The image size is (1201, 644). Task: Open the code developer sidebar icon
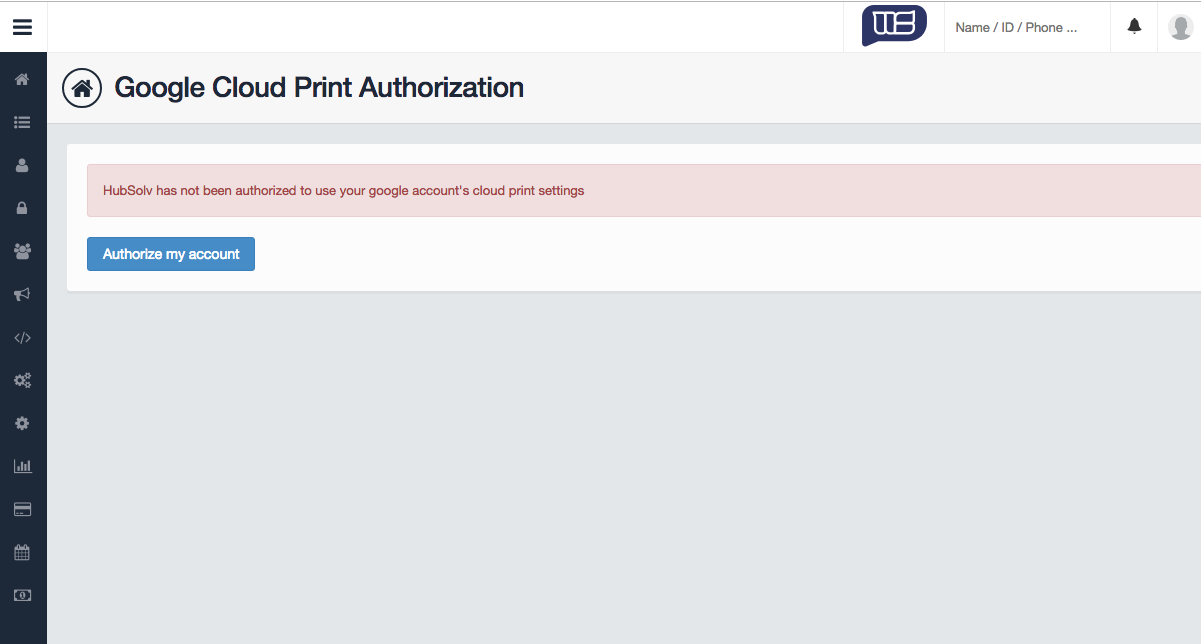click(x=22, y=337)
